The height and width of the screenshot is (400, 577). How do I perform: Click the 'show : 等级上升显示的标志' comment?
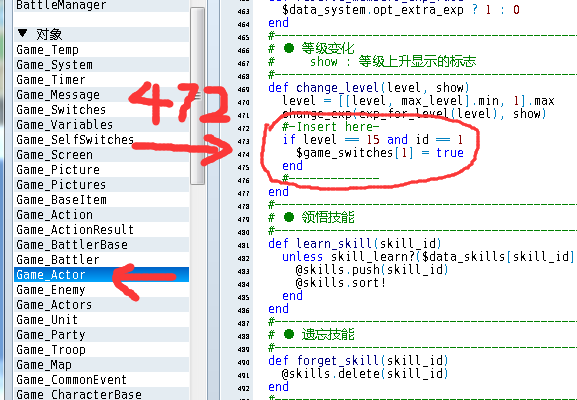(x=393, y=61)
